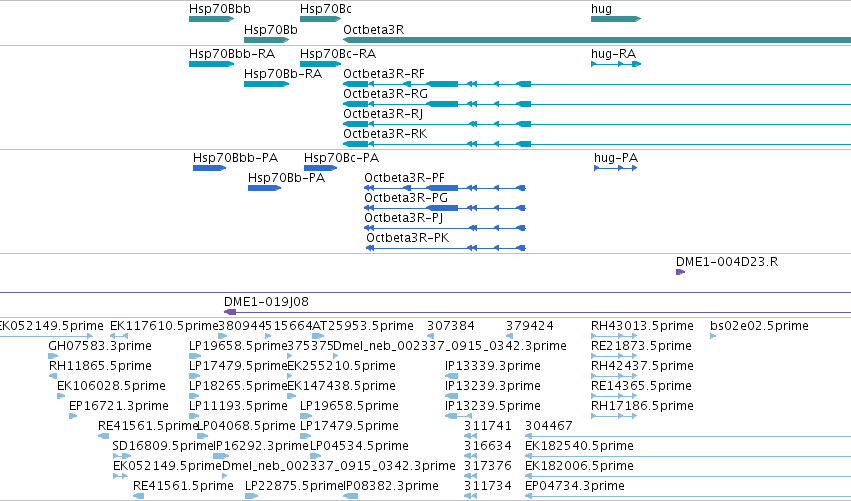Choose the Octbeta3R-PK protein
851x501 pixels.
tap(445, 249)
